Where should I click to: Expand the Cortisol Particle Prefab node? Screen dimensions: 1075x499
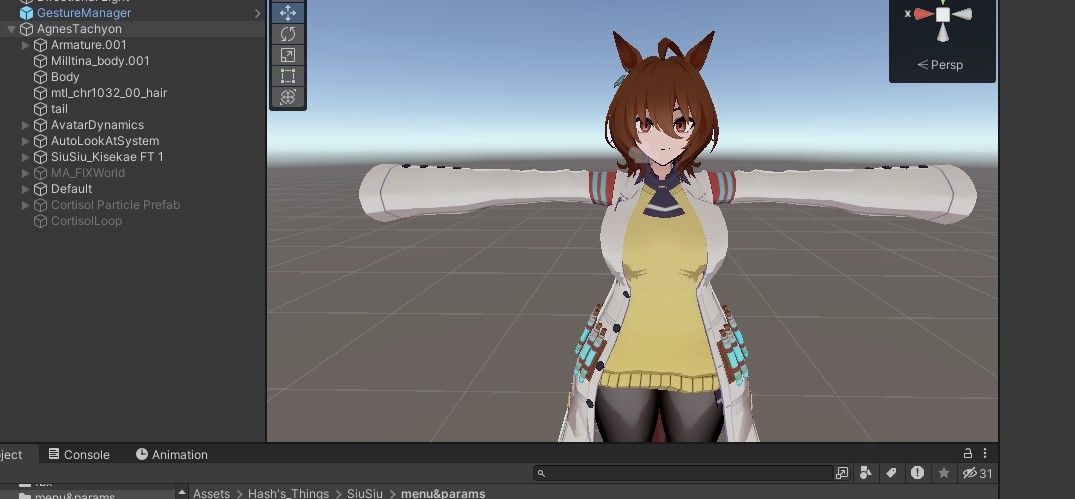pos(25,205)
